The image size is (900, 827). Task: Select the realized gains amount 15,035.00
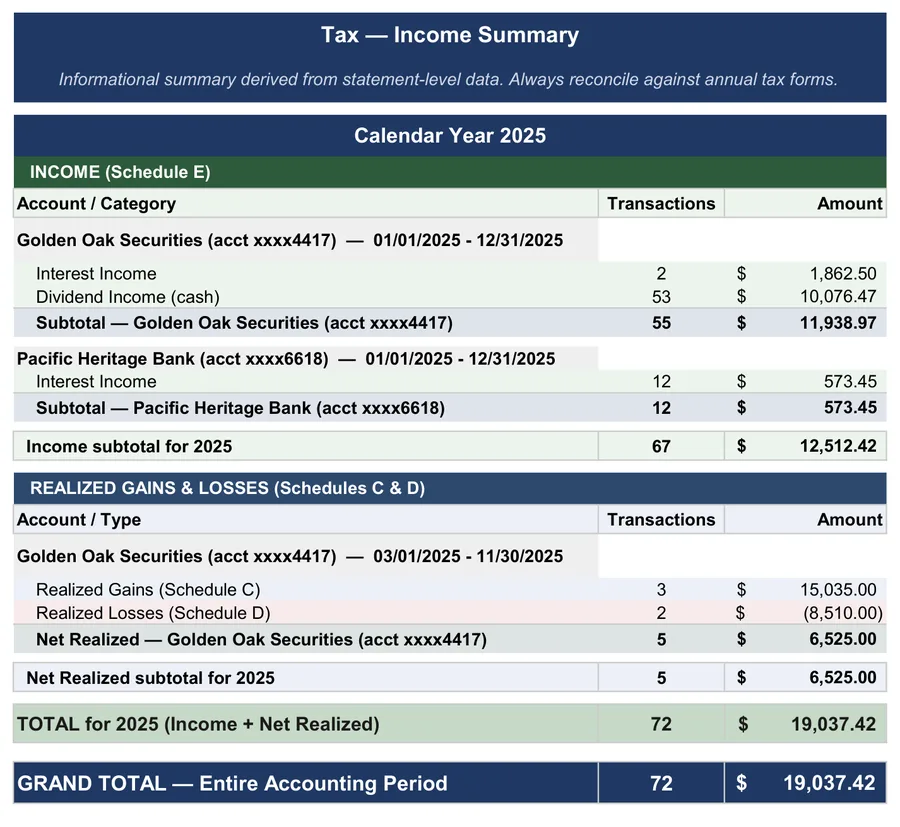[839, 590]
